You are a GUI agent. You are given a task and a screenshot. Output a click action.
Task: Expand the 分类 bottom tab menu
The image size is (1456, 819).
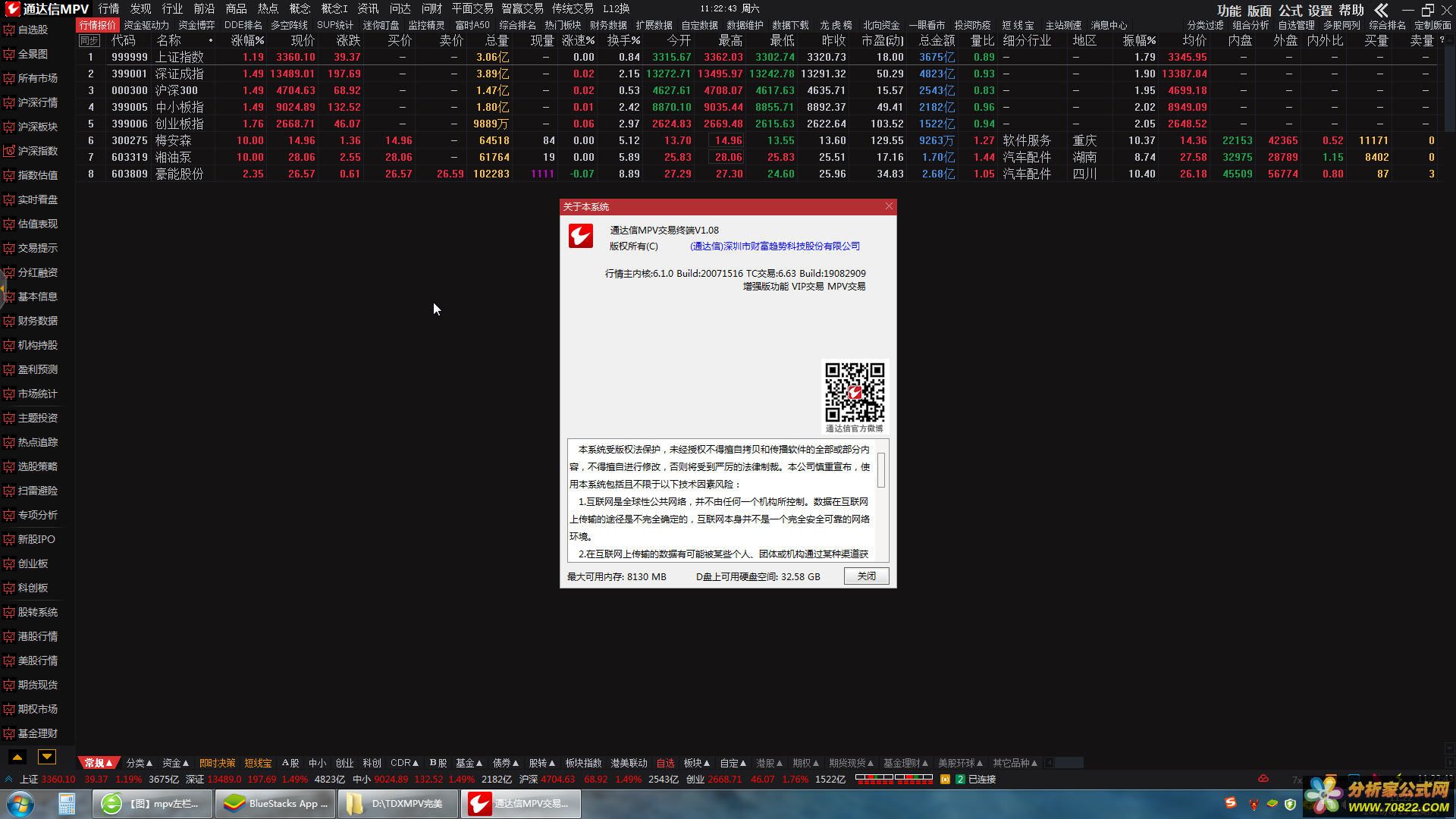(139, 763)
